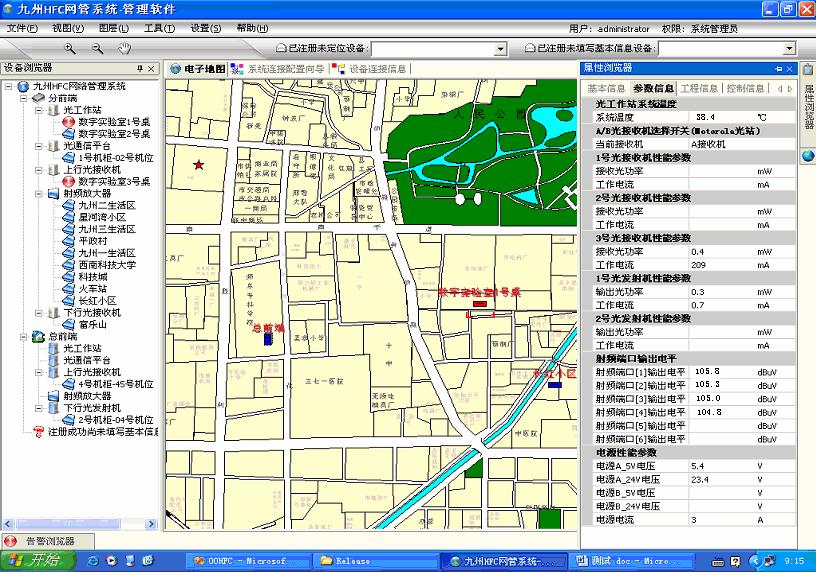
Task: Click the zoom out magnifier tool
Action: click(97, 48)
